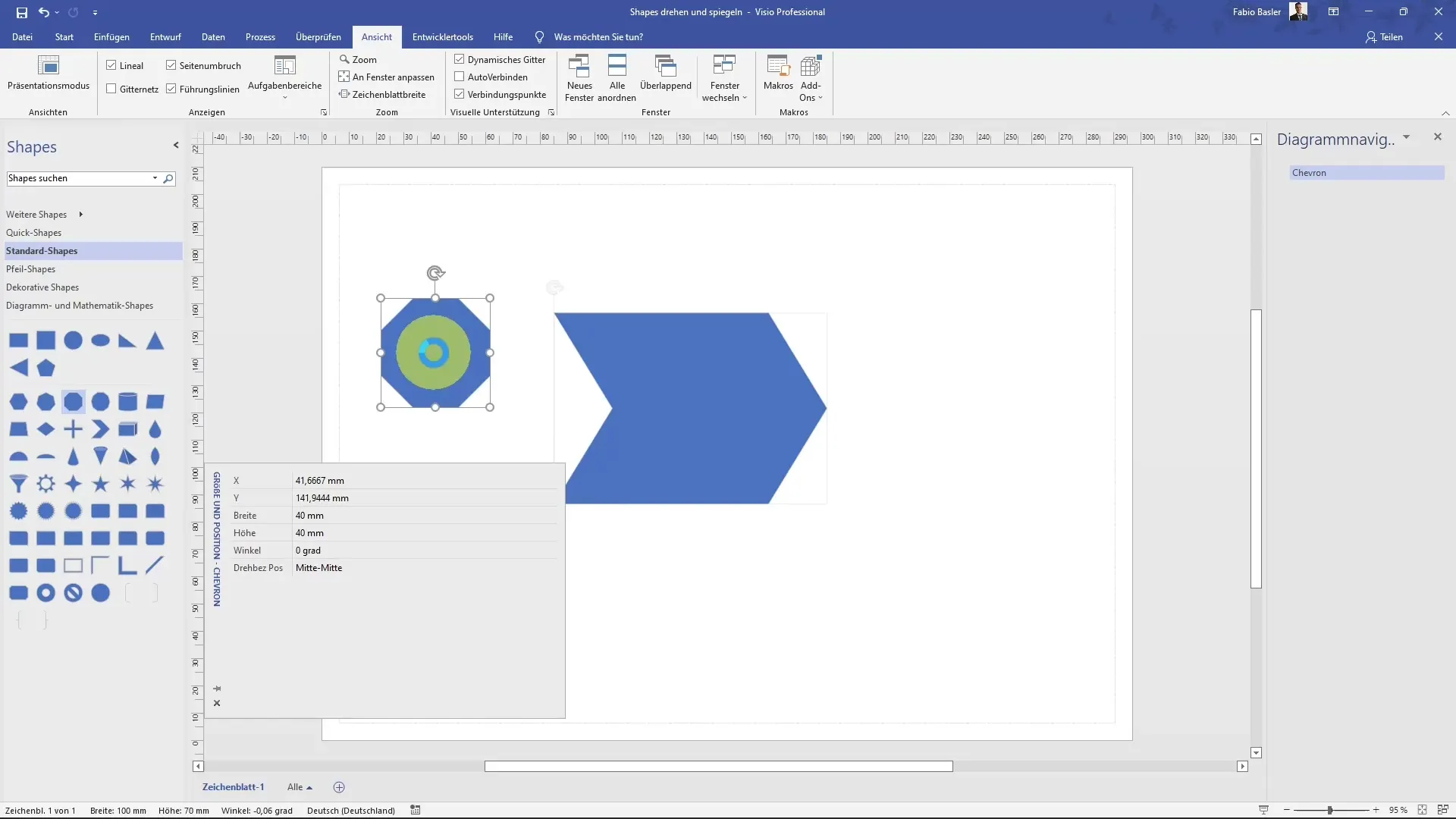Open the Entwurf tab

tap(165, 36)
